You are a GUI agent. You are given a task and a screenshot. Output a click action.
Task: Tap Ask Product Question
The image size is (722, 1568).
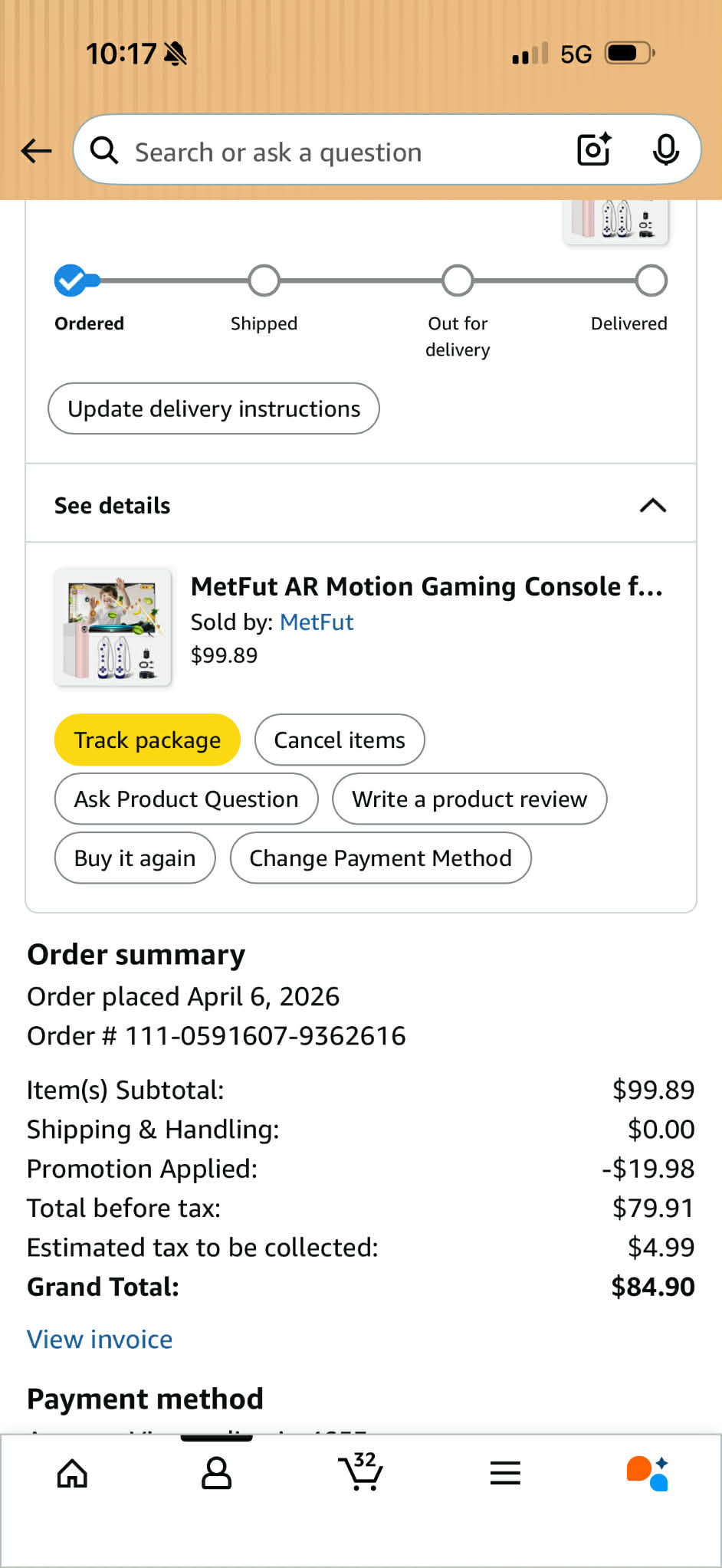pyautogui.click(x=186, y=799)
